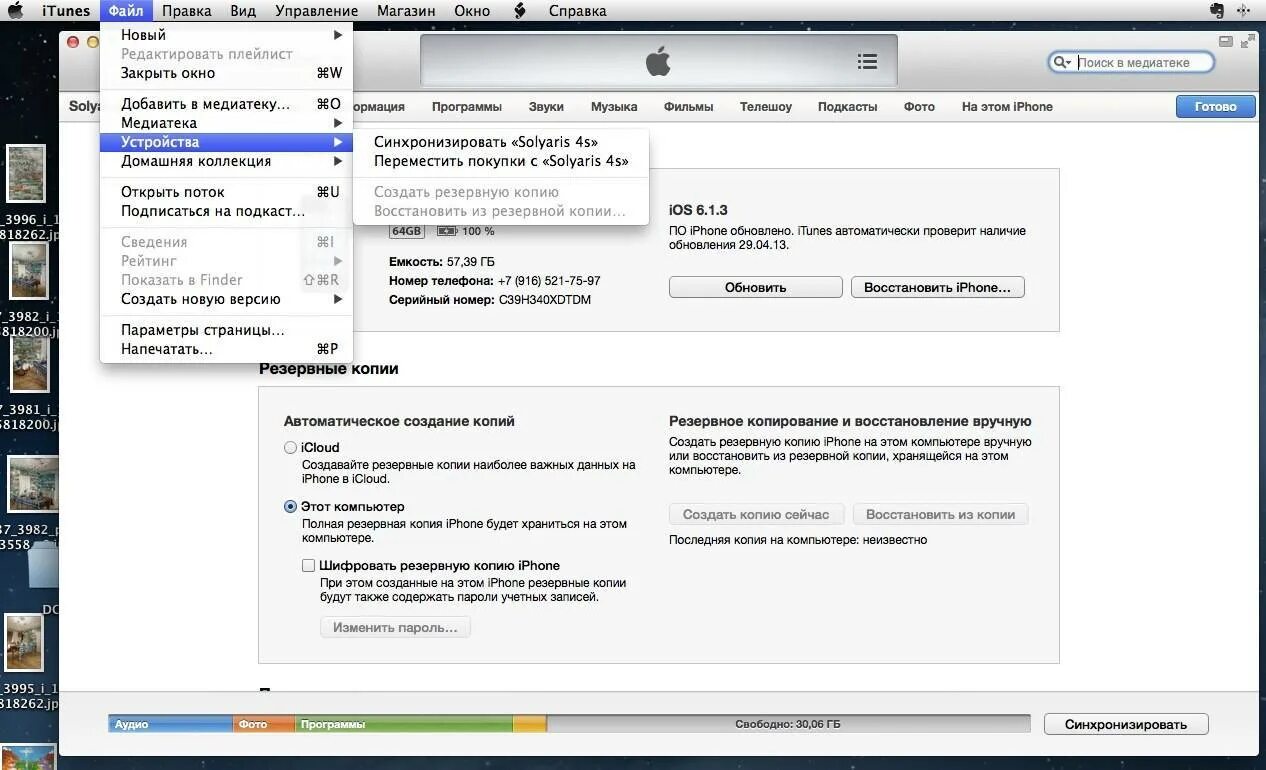Switch to the Музыка tab
This screenshot has width=1266, height=770.
click(x=614, y=107)
